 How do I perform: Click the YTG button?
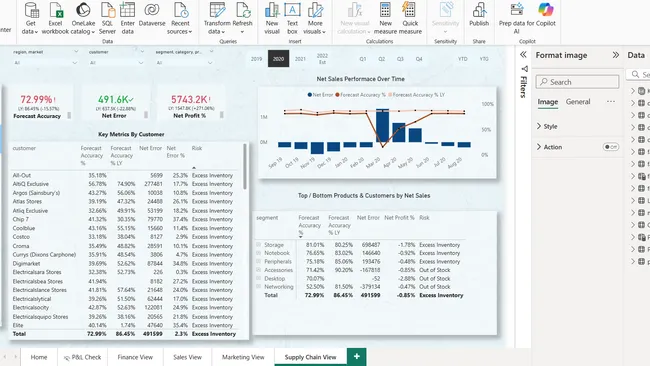click(x=484, y=59)
